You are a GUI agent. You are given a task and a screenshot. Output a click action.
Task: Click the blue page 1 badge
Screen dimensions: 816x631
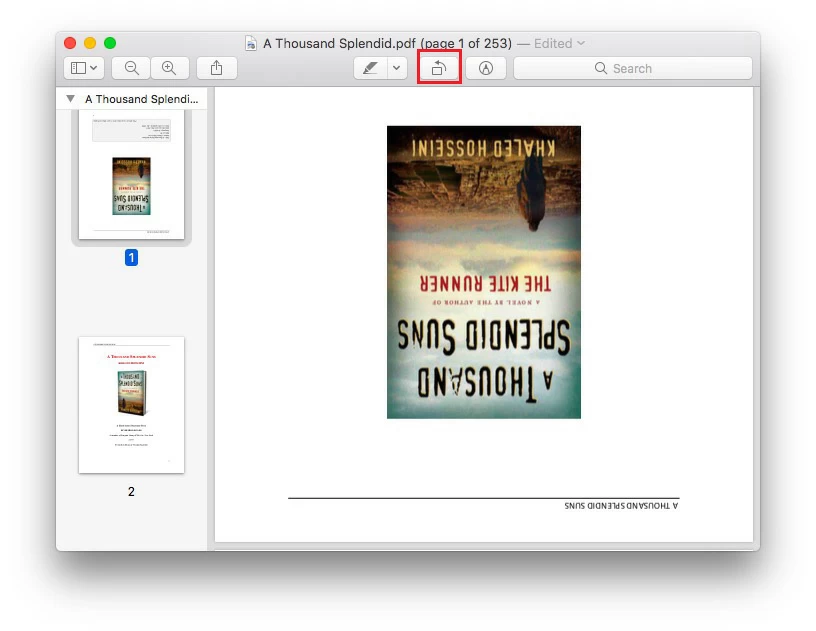point(131,257)
